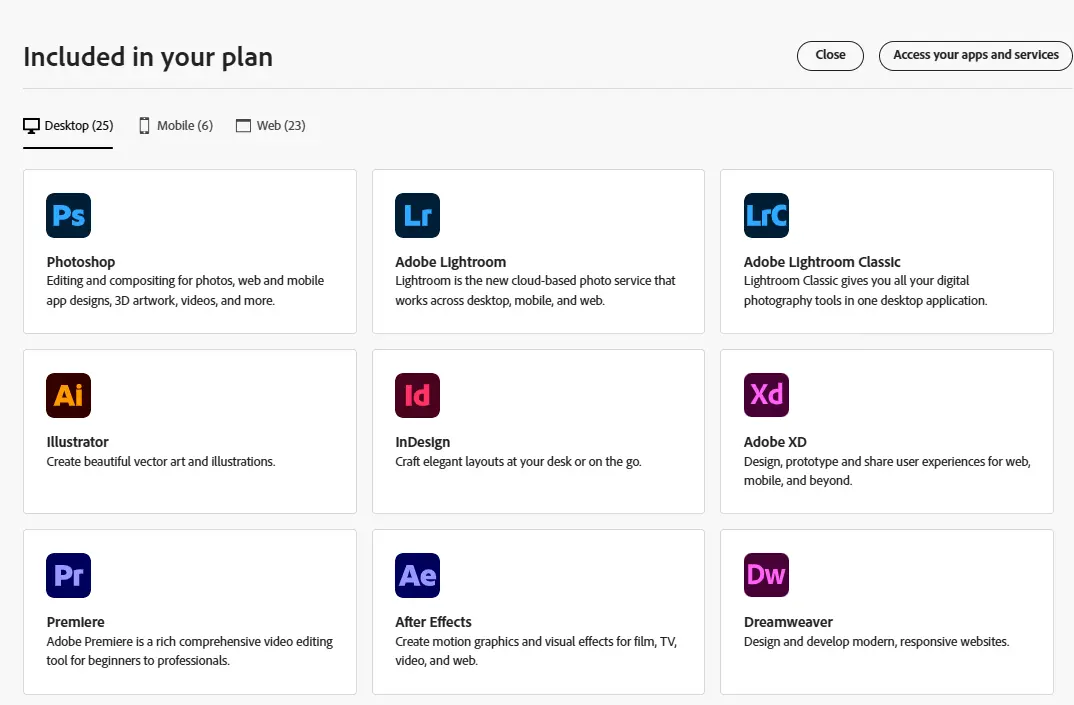Click 'Adobe Premiere is a rich' description

coord(190,651)
